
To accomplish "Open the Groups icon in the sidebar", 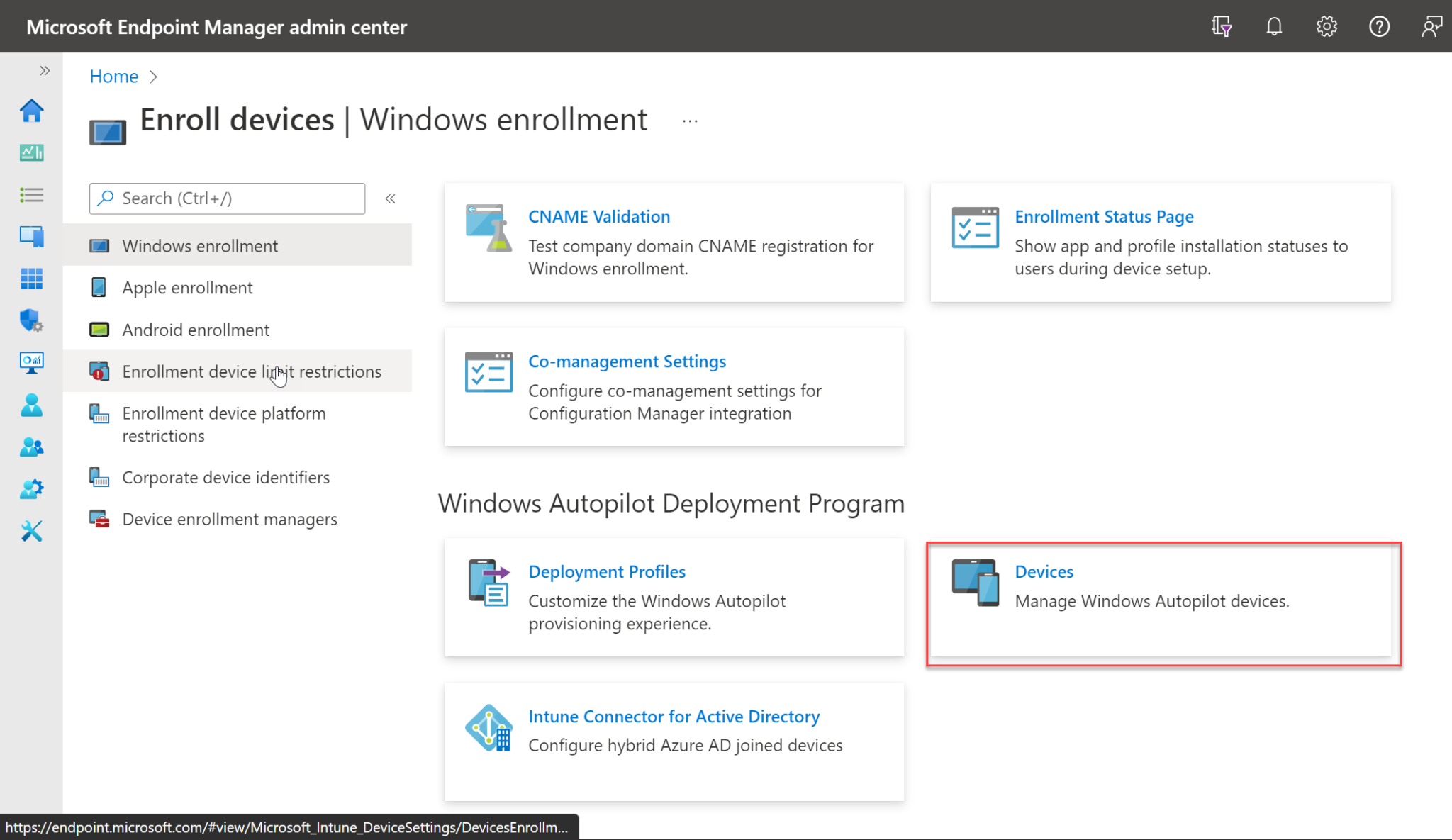I will coord(31,447).
